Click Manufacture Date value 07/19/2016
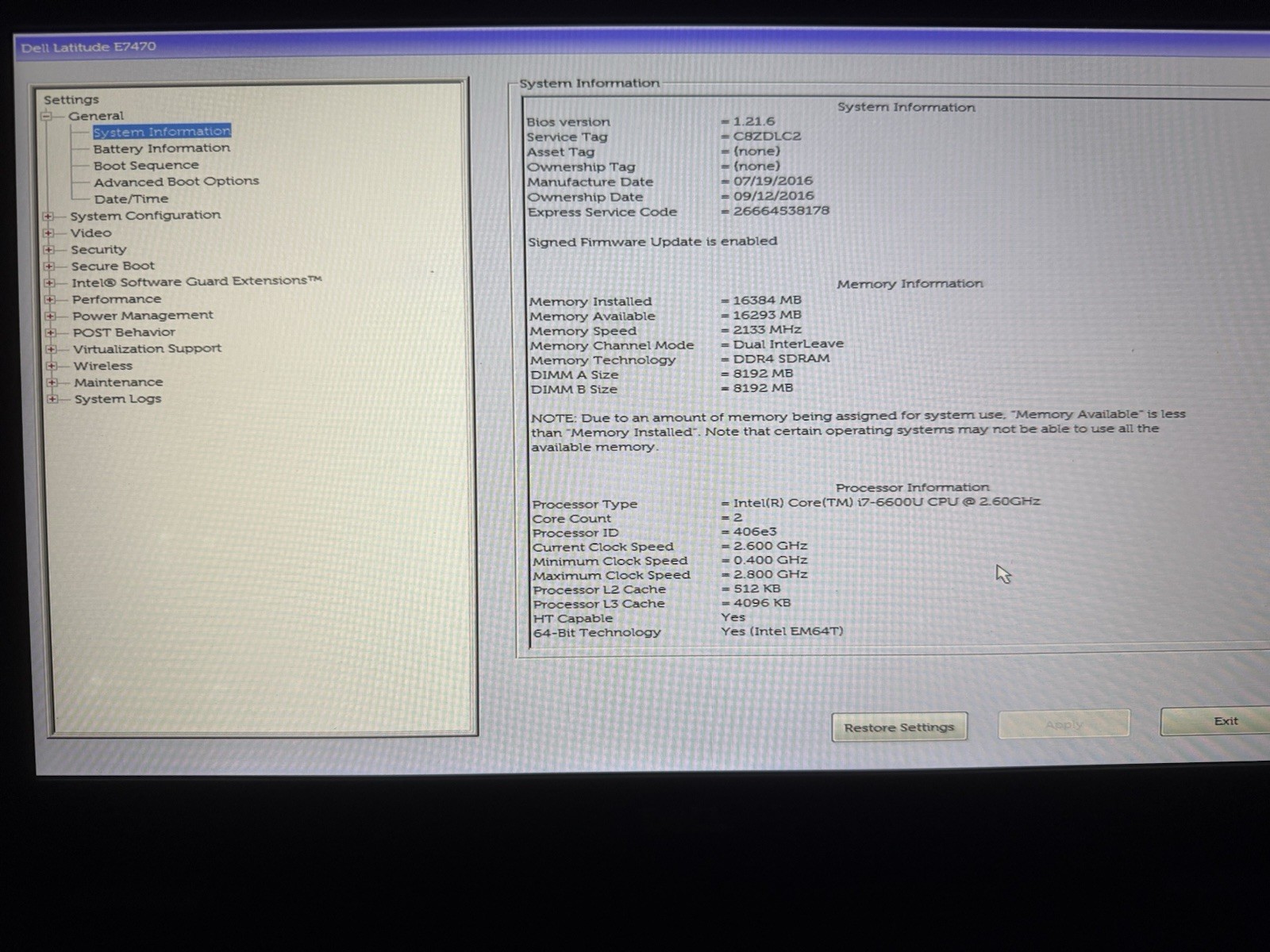 click(x=773, y=181)
